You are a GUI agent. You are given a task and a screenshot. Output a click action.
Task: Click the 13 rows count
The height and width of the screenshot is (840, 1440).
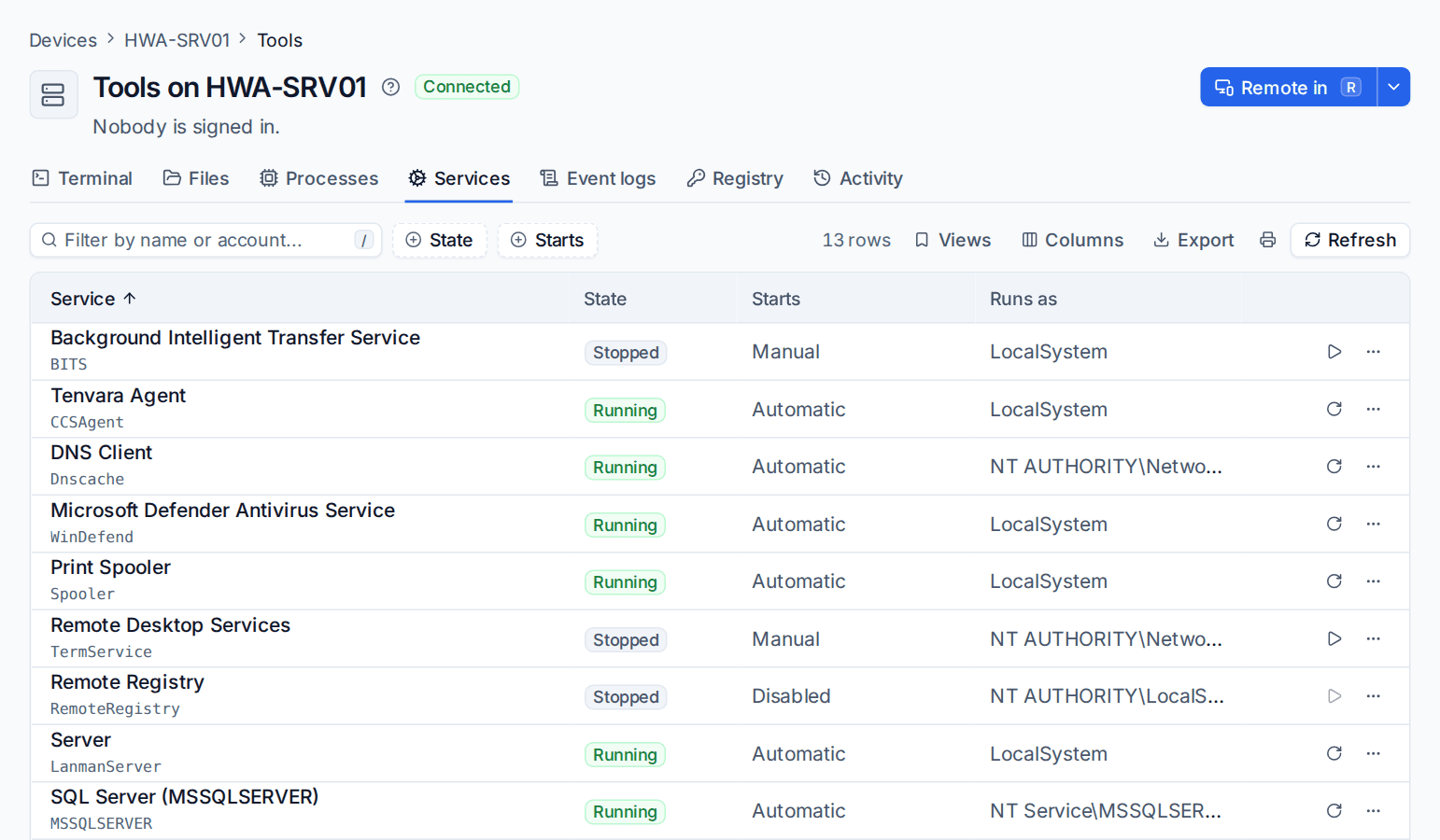856,240
